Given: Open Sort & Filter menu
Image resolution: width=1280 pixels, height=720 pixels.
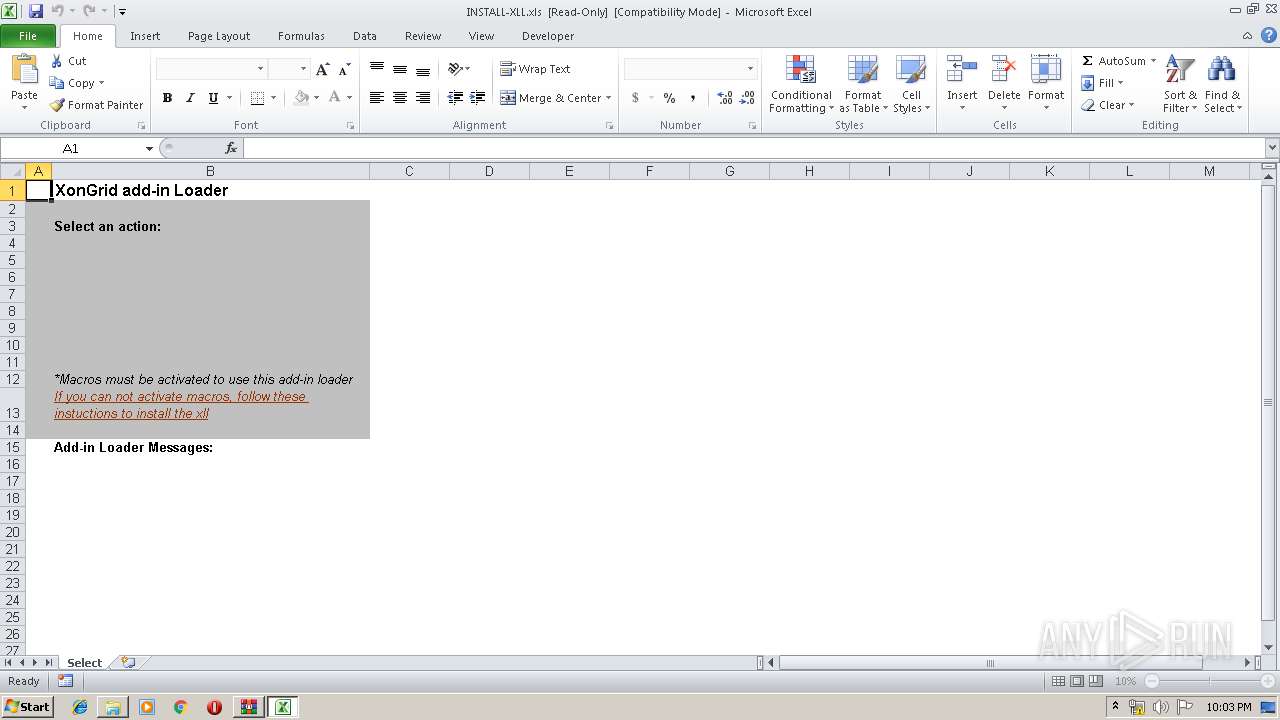Looking at the screenshot, I should pyautogui.click(x=1180, y=85).
